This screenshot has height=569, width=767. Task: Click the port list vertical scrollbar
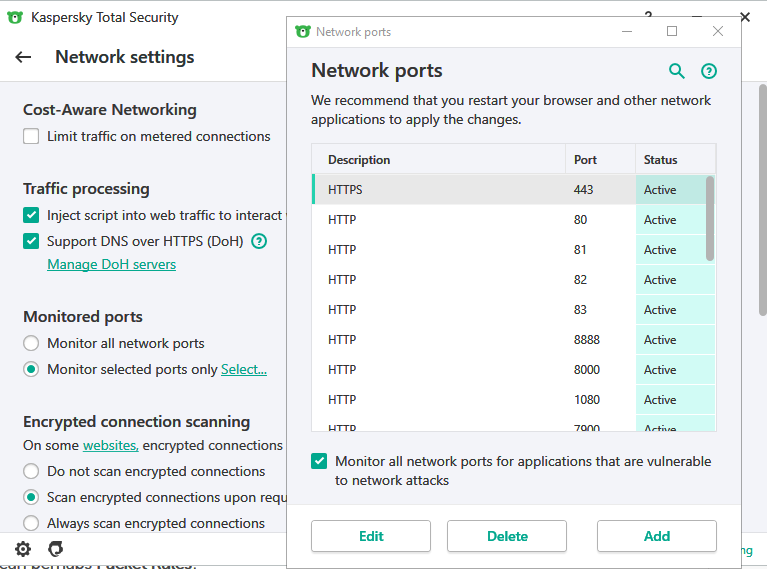click(x=710, y=219)
